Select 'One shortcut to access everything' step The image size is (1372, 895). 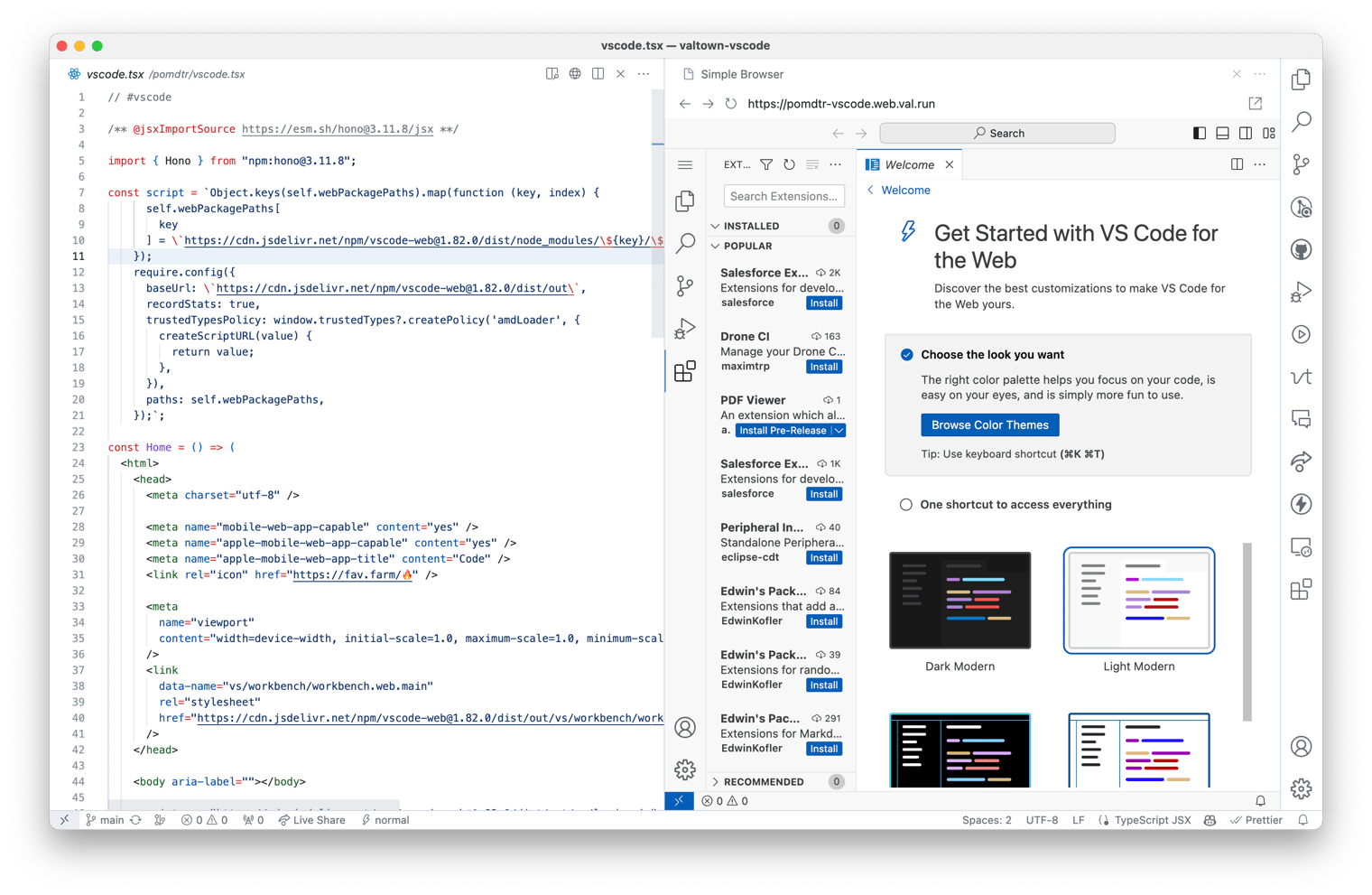905,505
